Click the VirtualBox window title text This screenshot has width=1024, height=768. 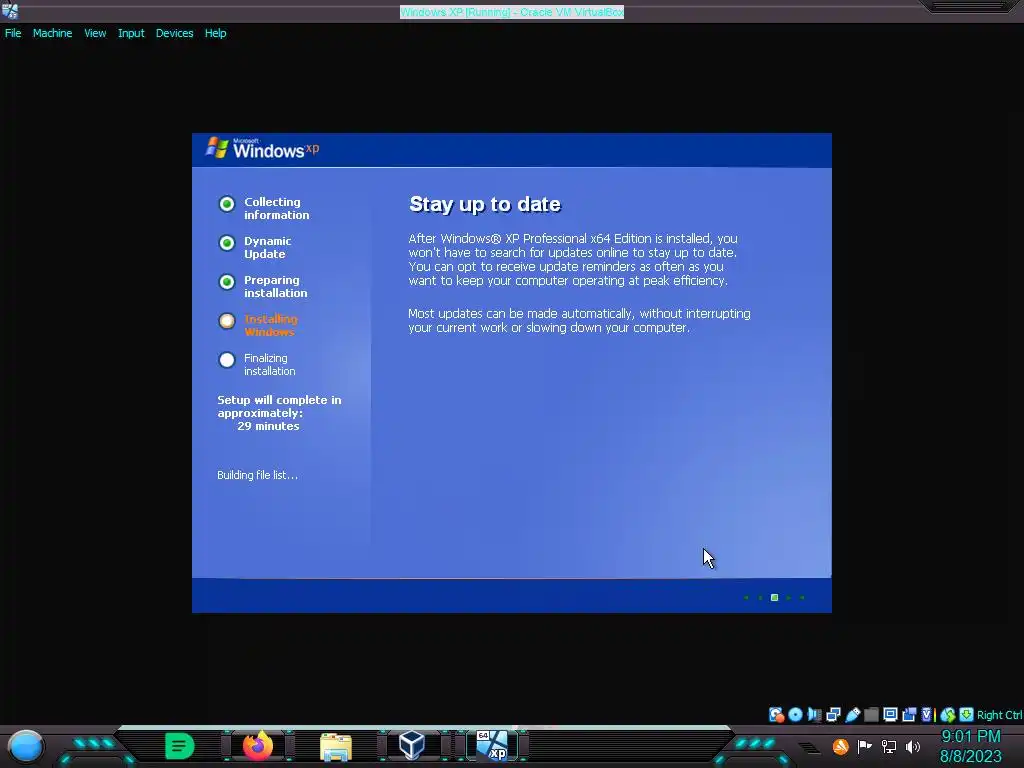click(512, 12)
